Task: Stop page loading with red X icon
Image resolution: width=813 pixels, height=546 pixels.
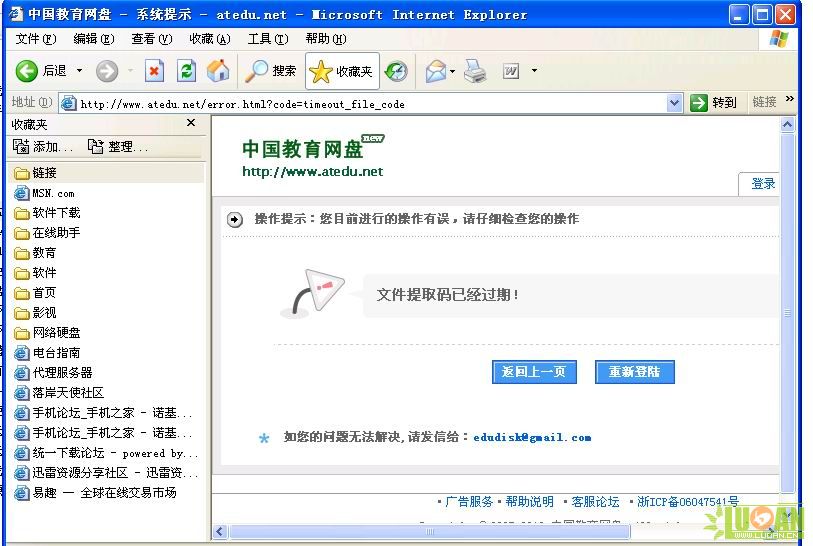Action: pyautogui.click(x=154, y=71)
